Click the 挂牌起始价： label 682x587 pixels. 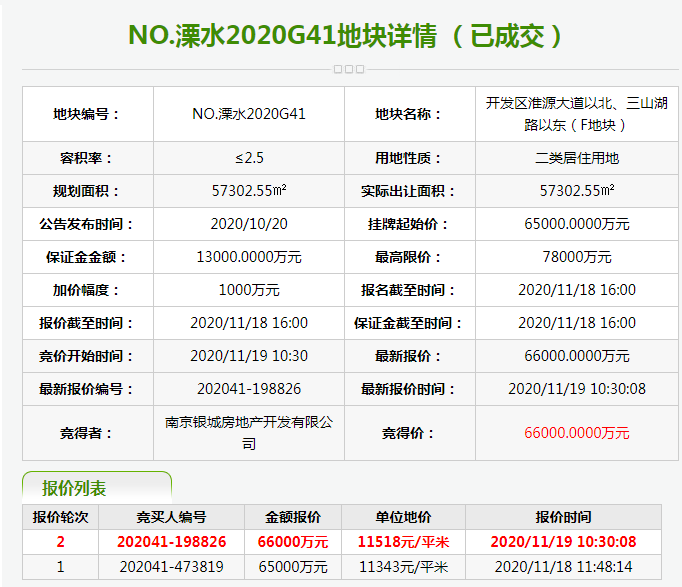[x=408, y=224]
